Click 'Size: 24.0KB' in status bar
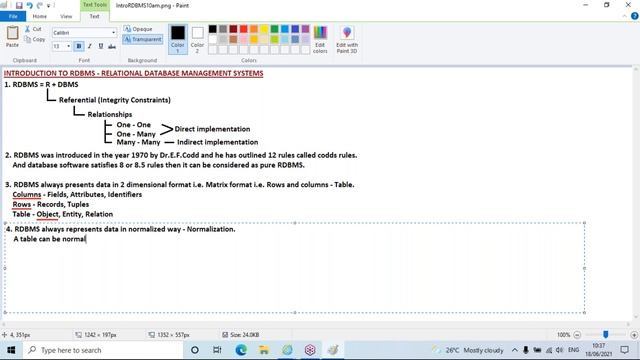Viewport: 640px width, 360px height. tap(240, 335)
